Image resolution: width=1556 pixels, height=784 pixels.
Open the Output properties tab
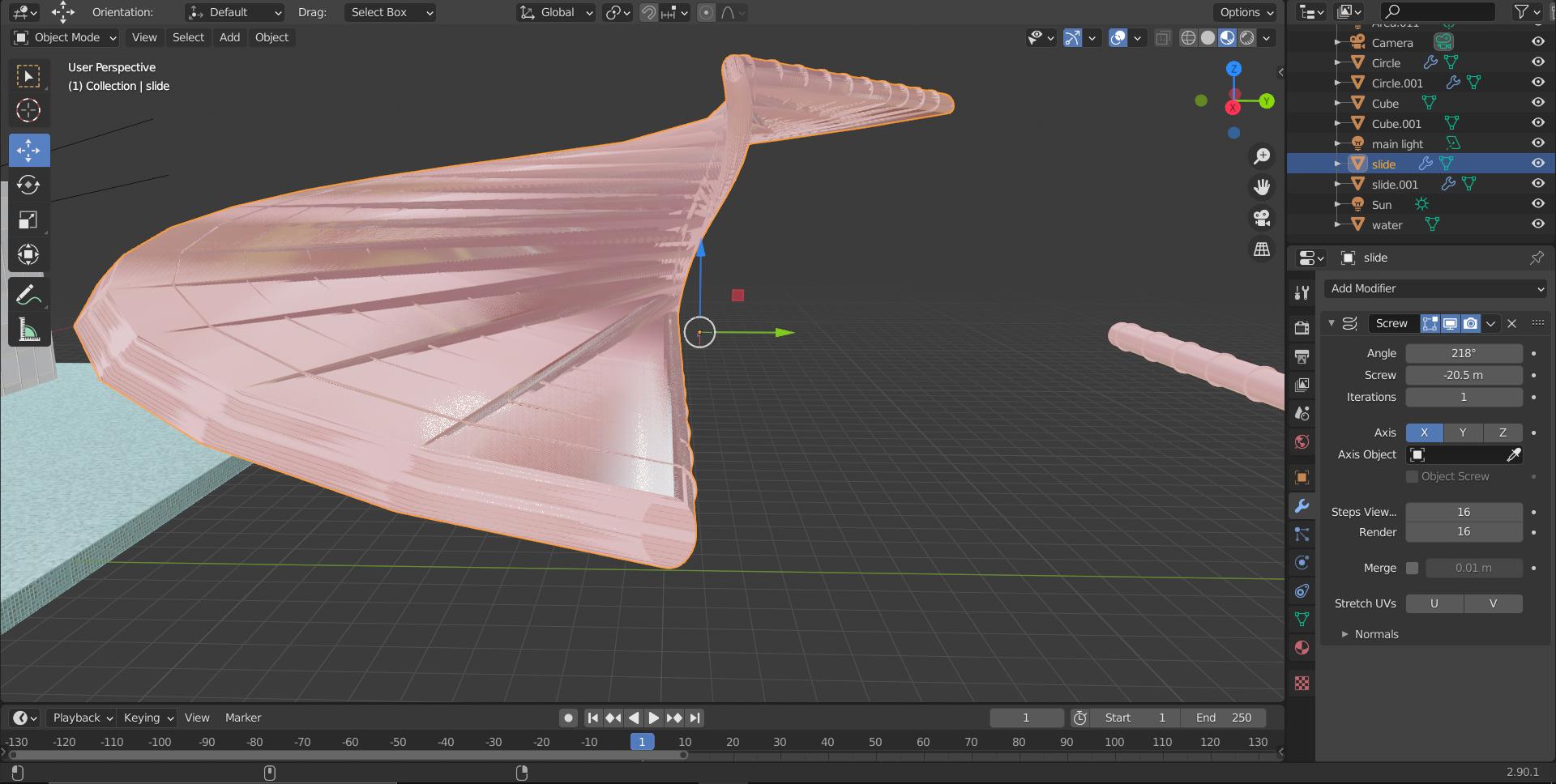[x=1302, y=356]
